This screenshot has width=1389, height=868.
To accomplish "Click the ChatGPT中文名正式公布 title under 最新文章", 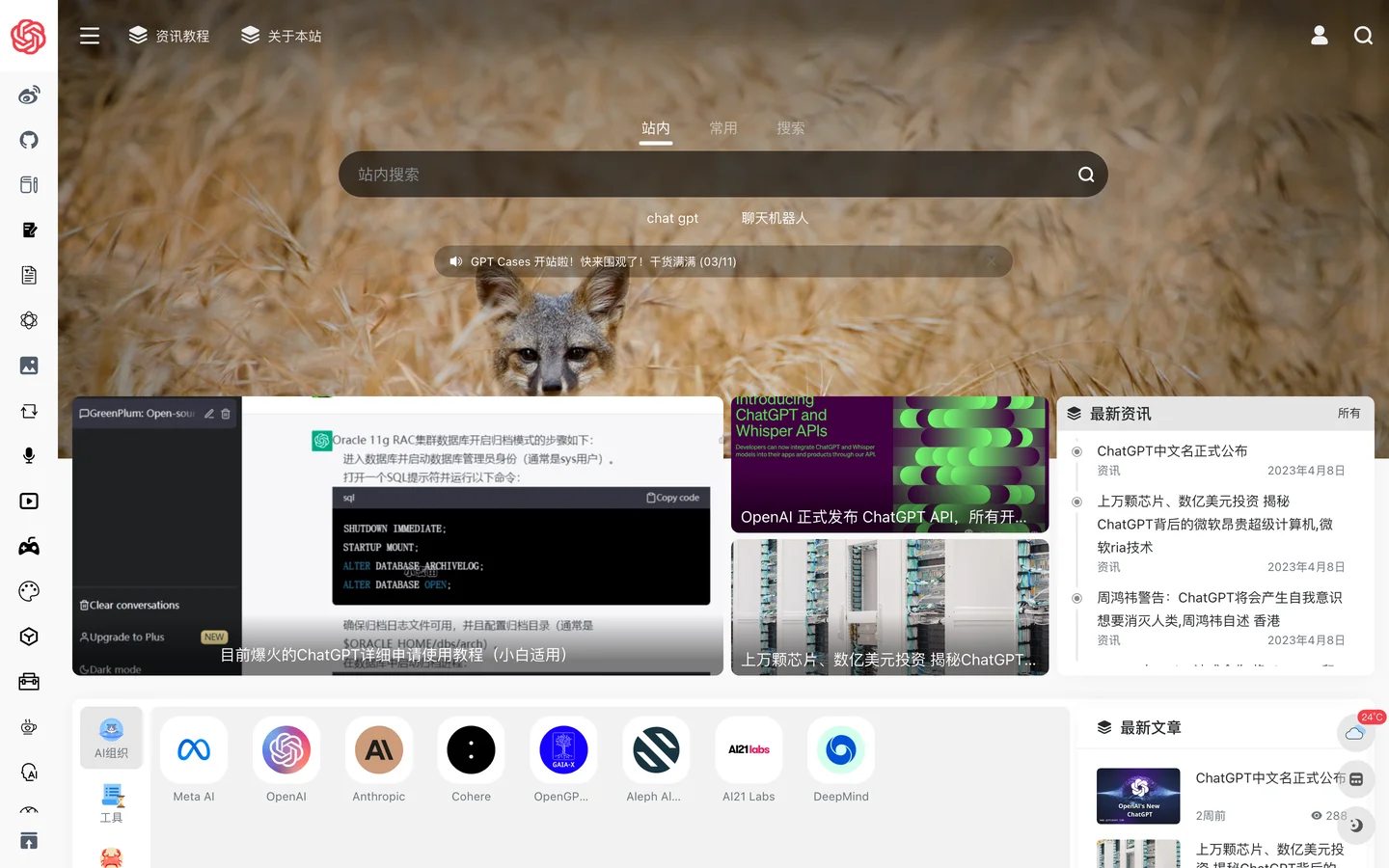I will pyautogui.click(x=1270, y=777).
